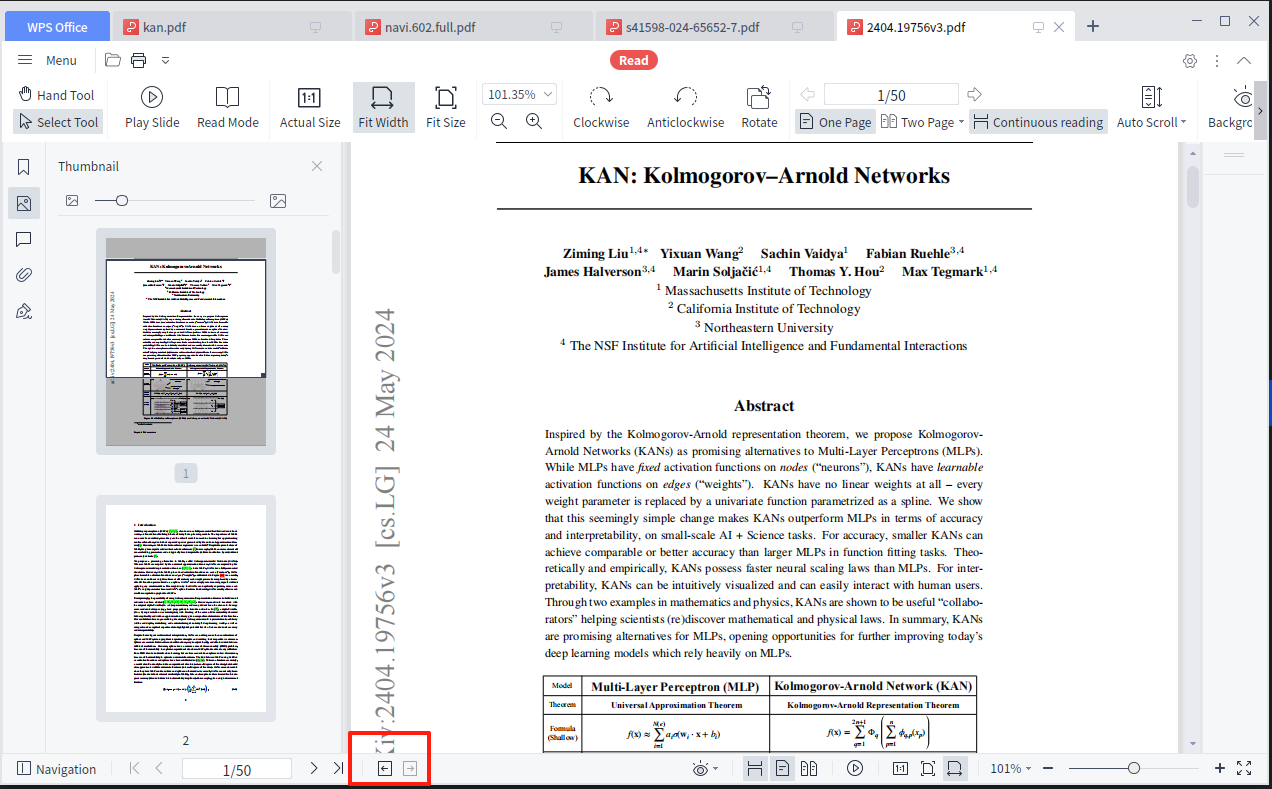Click the larger thumbnails icon
Image resolution: width=1272 pixels, height=789 pixels.
coord(278,201)
